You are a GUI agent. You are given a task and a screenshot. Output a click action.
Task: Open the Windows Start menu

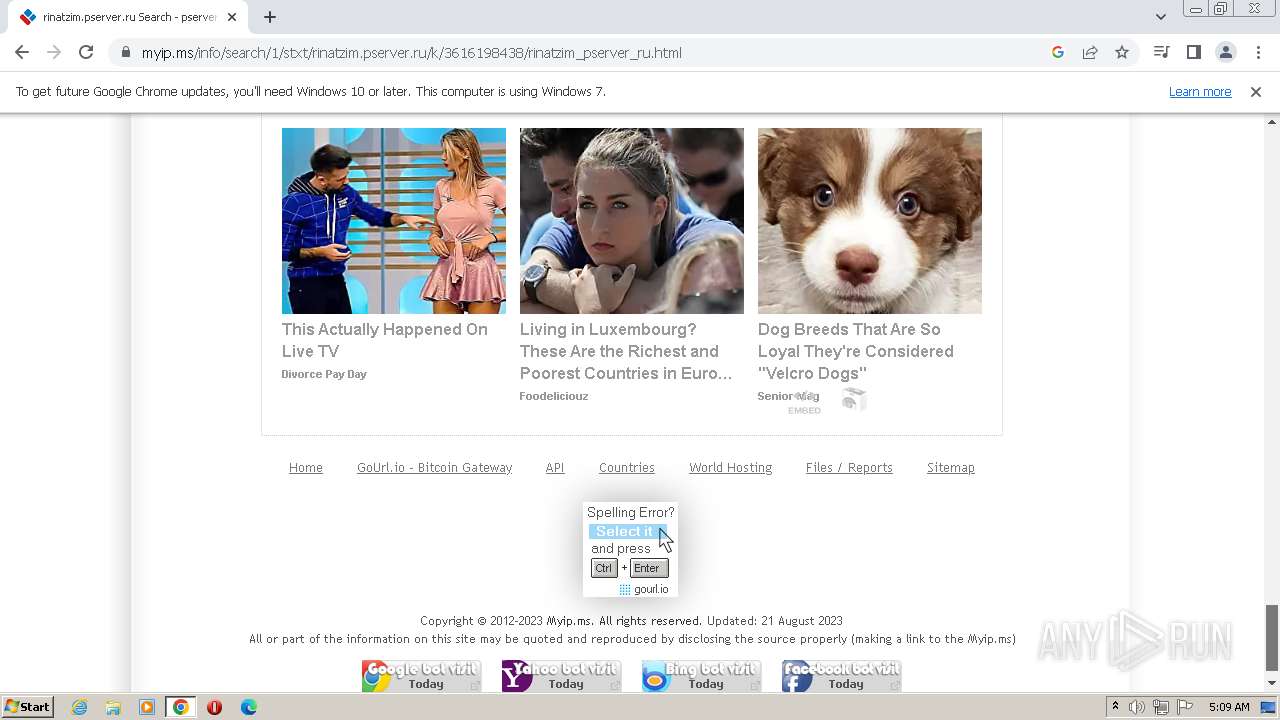click(28, 707)
